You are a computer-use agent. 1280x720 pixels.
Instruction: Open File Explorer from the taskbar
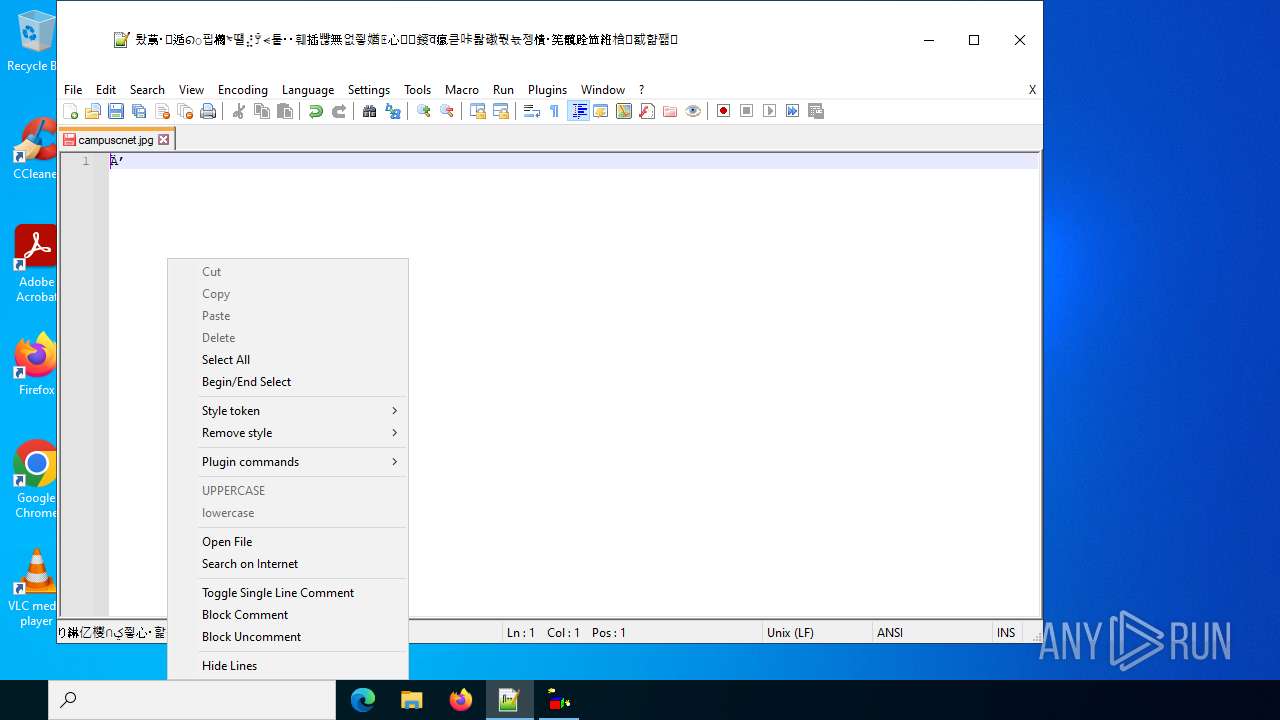[x=412, y=700]
